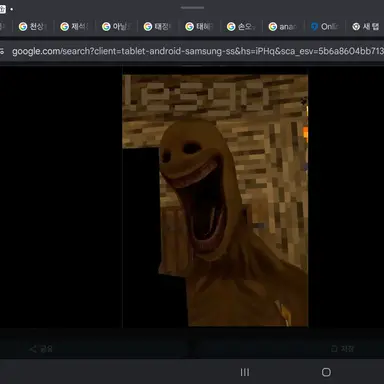Image resolution: width=384 pixels, height=384 pixels.
Task: Switch to the tab starting with 태정
Action: (158, 27)
